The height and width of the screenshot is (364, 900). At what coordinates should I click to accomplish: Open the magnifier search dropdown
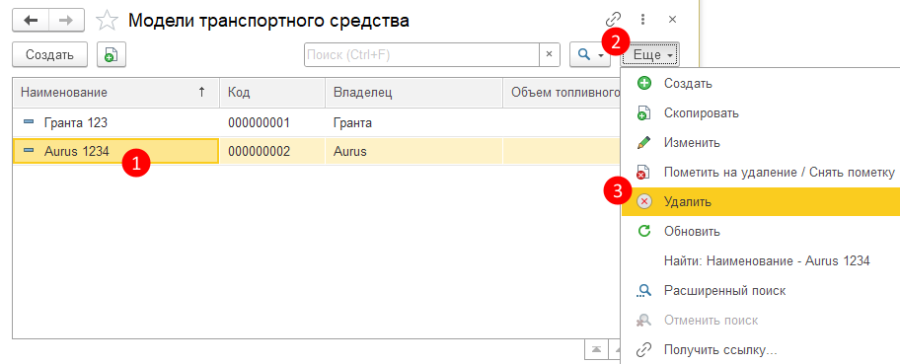pos(590,55)
